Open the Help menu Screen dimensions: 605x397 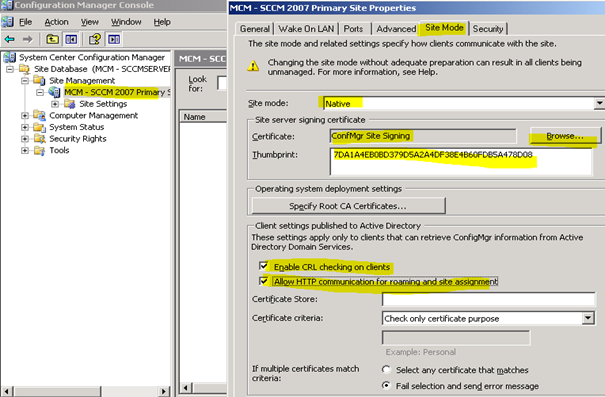[162, 22]
